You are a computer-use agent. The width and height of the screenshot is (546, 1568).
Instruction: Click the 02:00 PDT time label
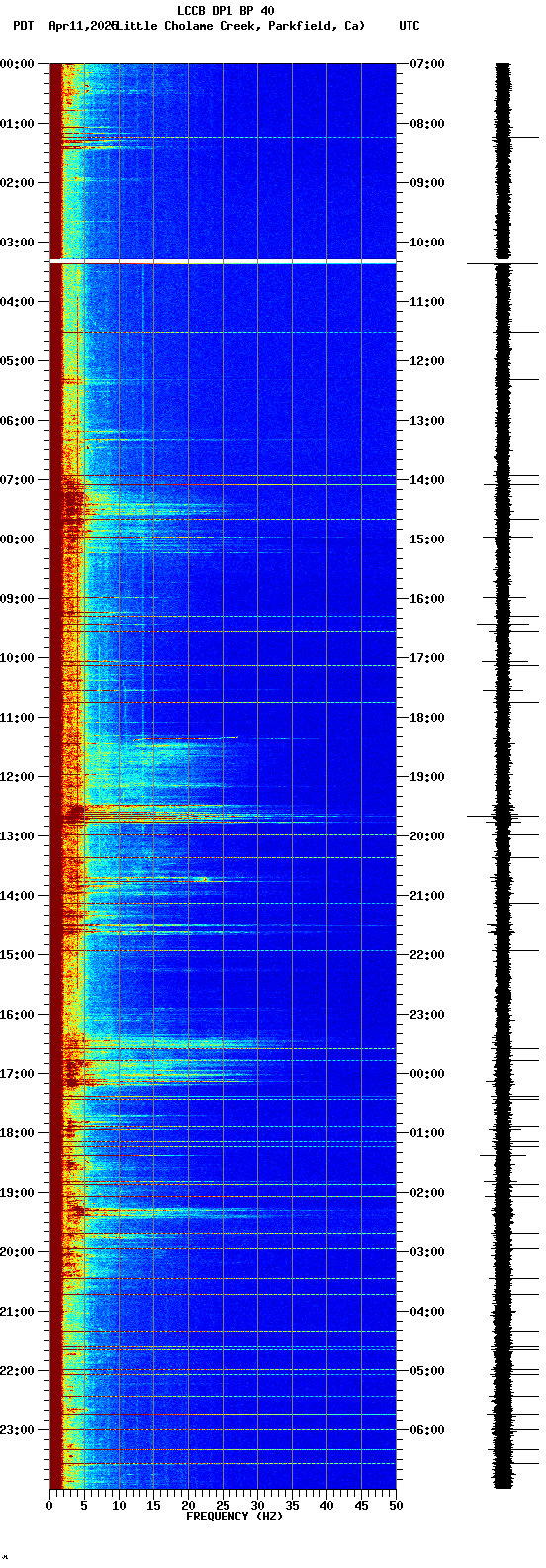(17, 183)
